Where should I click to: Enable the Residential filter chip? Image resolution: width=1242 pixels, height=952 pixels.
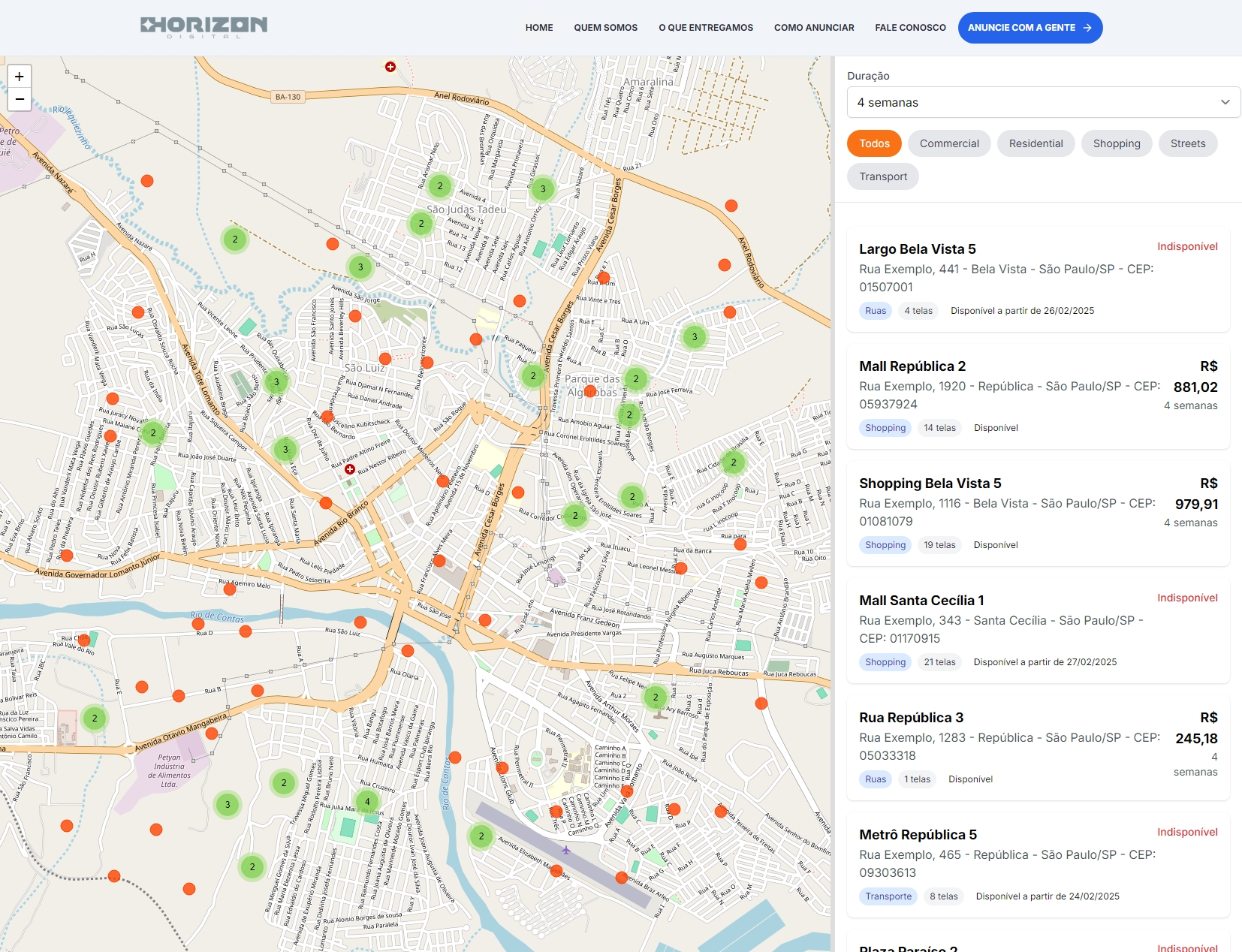[x=1036, y=143]
